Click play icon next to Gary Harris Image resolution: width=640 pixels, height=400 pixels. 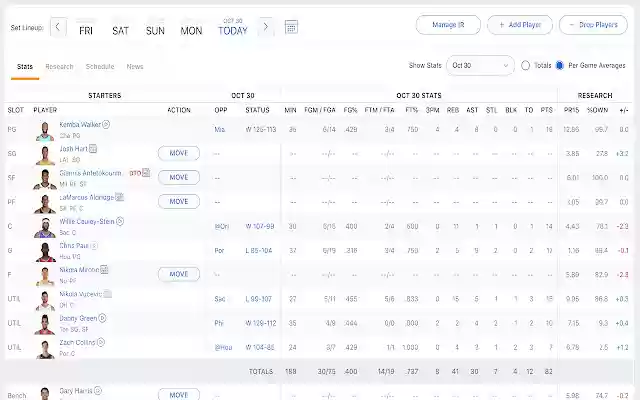[98, 391]
